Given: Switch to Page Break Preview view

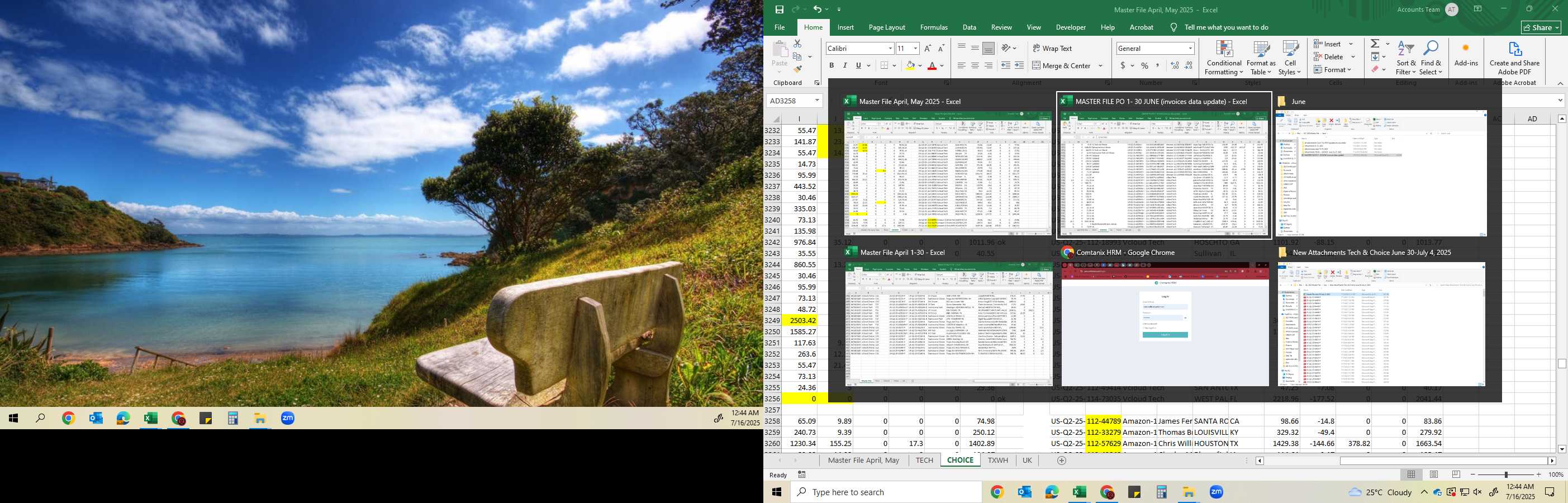Looking at the screenshot, I should 1456,474.
